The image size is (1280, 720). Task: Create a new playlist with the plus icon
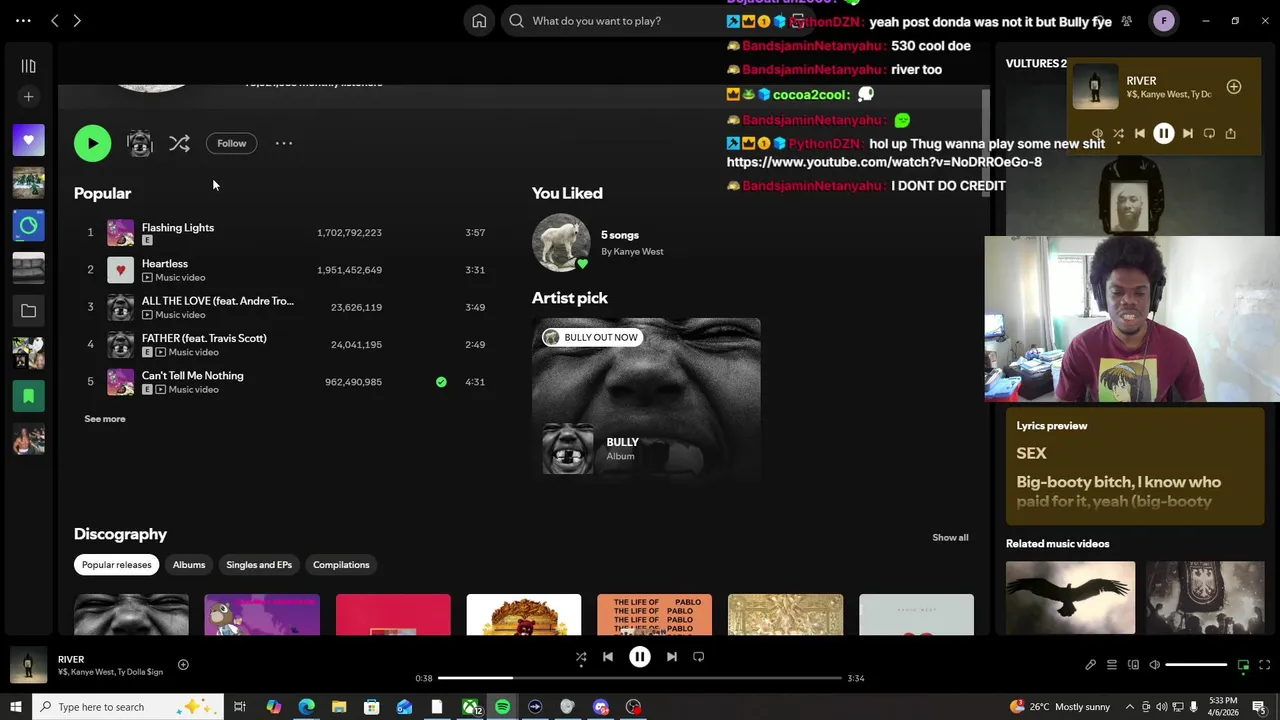[x=28, y=97]
